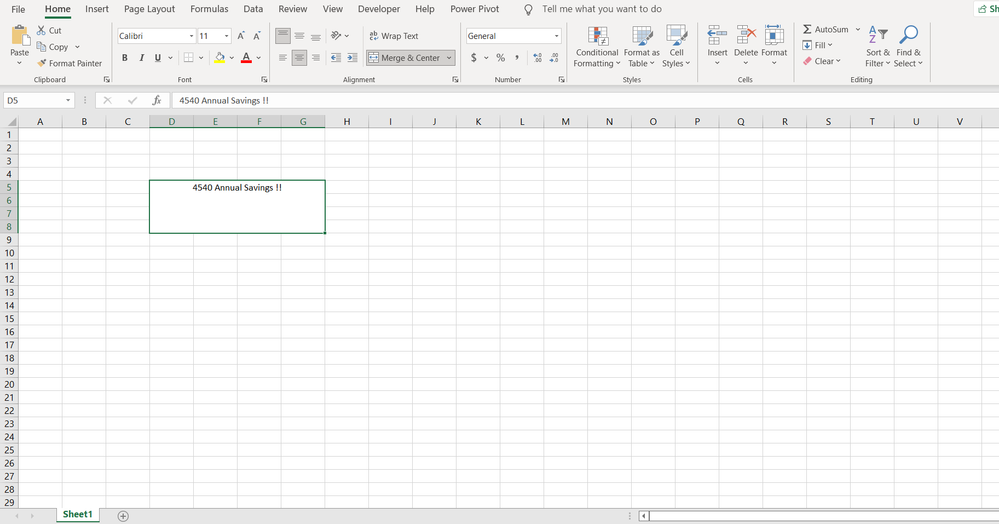999x524 pixels.
Task: Open the Format cells menu icon
Action: click(774, 36)
